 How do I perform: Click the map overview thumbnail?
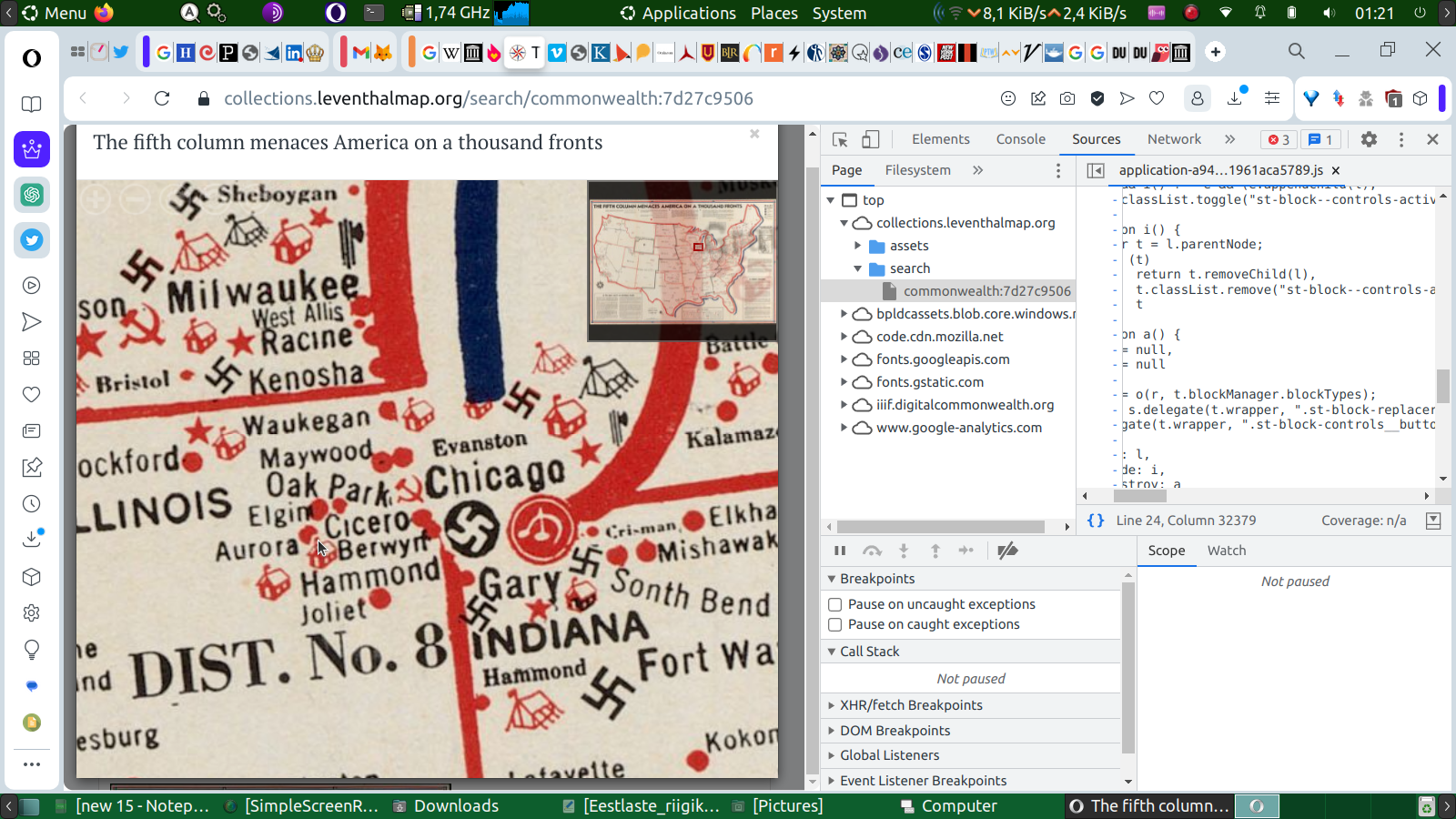click(x=682, y=261)
